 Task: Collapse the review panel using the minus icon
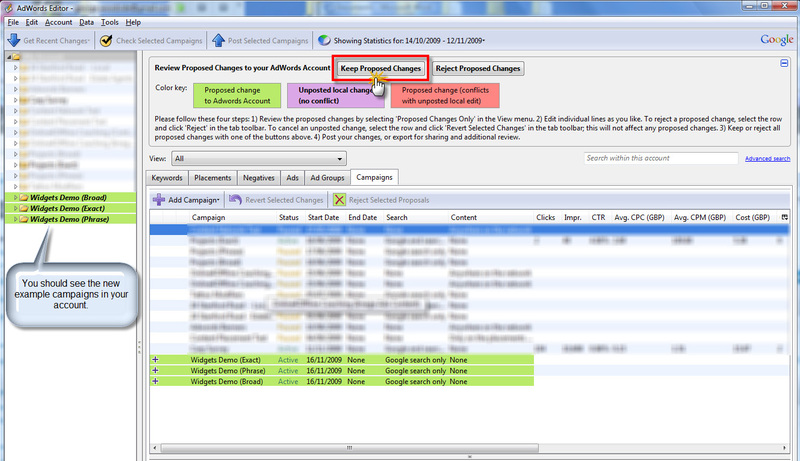784,63
